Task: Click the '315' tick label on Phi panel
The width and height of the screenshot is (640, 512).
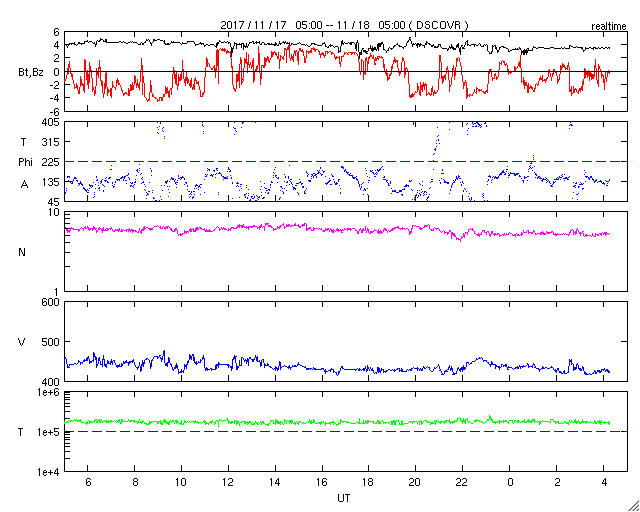Action: pos(51,142)
